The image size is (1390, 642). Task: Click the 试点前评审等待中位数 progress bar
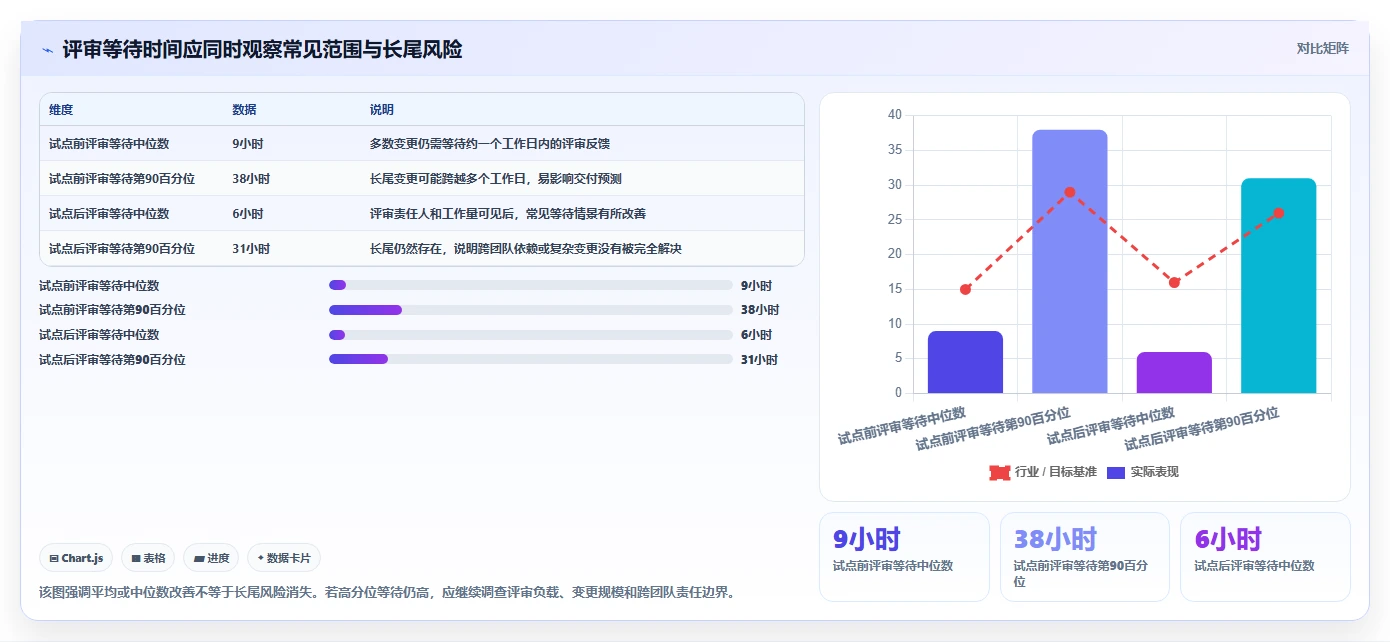click(531, 286)
